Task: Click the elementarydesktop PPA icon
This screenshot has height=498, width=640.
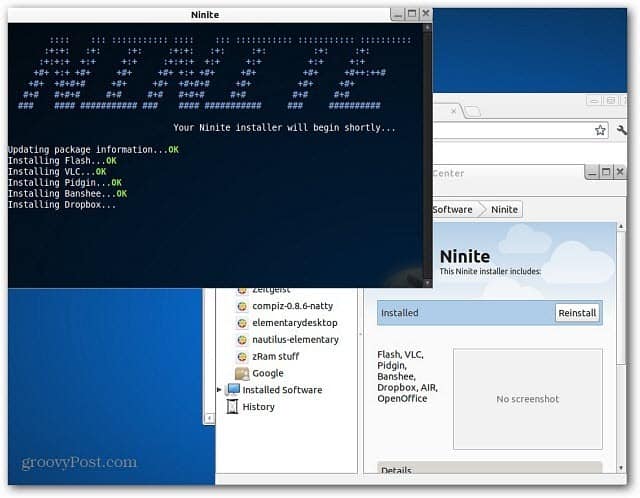Action: coord(242,323)
